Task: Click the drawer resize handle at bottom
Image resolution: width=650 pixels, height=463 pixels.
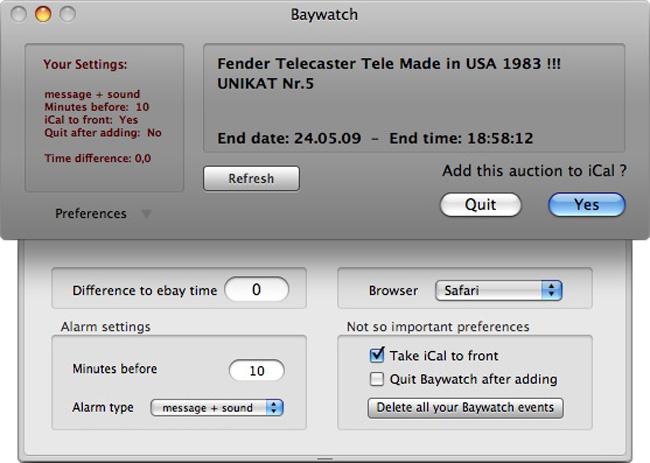Action: 325,458
